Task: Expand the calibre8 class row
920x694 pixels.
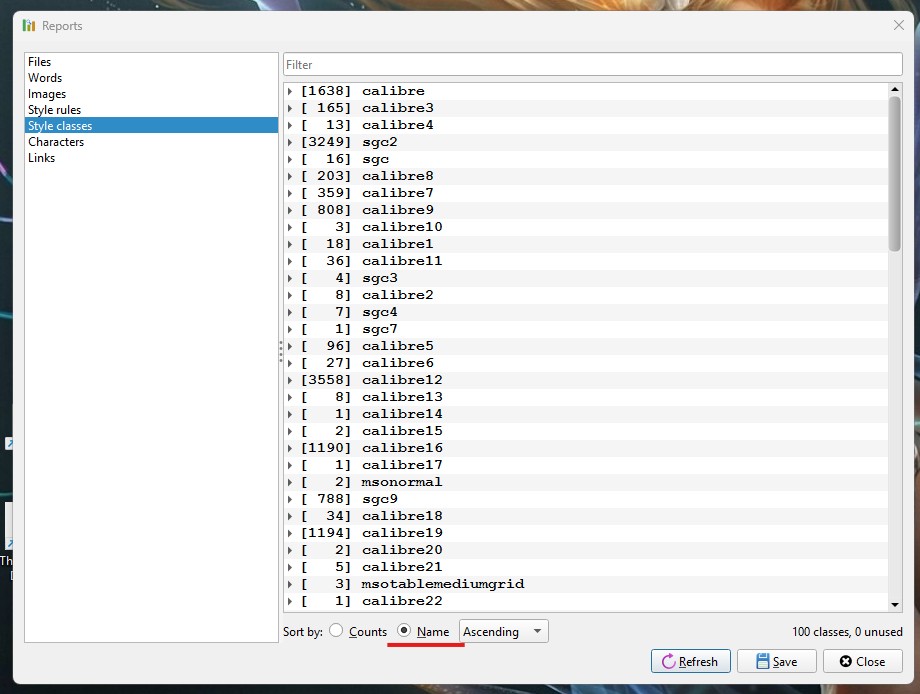Action: tap(290, 176)
